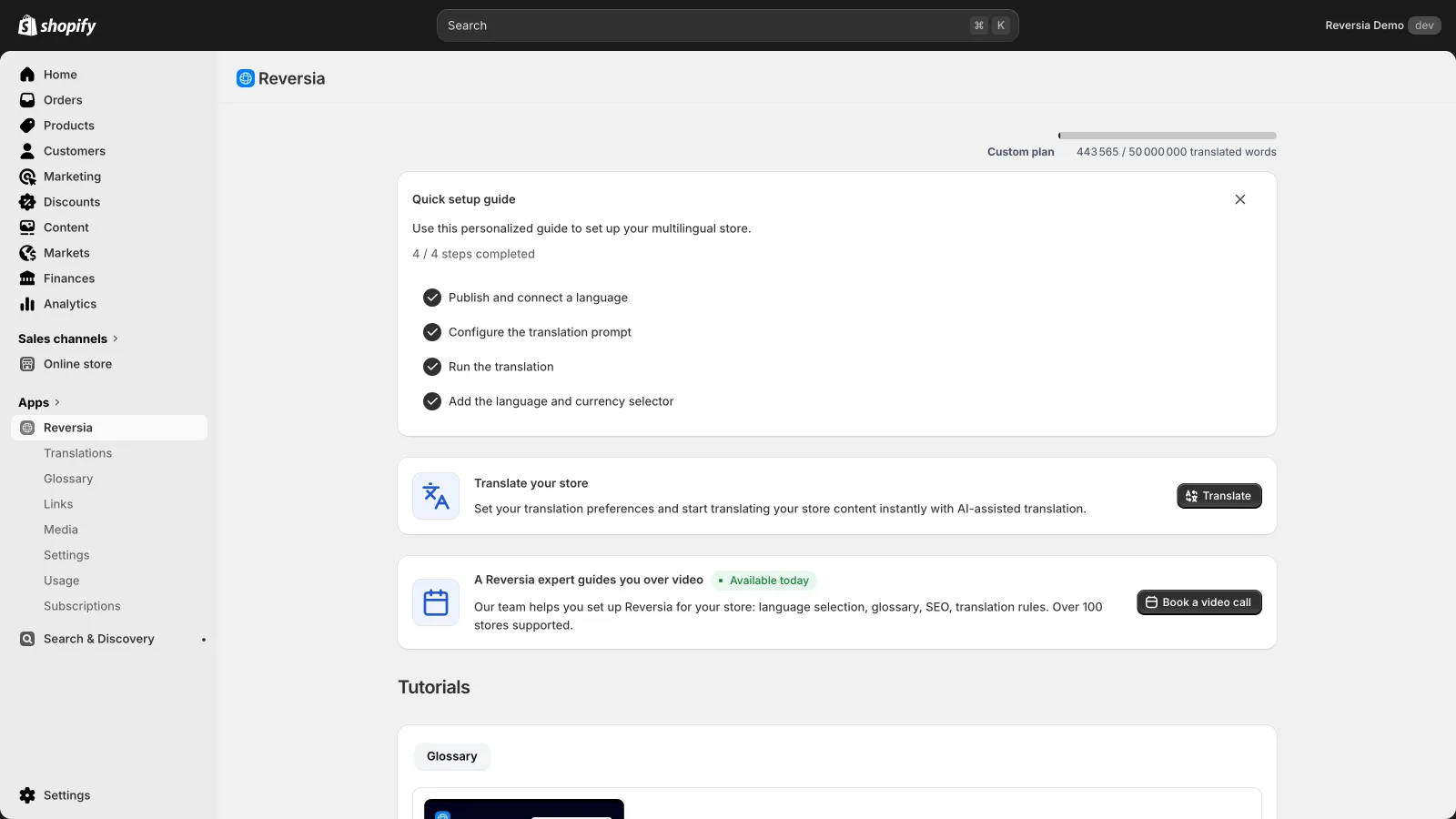
Task: Click the Search & Discovery pin dot
Action: (204, 640)
